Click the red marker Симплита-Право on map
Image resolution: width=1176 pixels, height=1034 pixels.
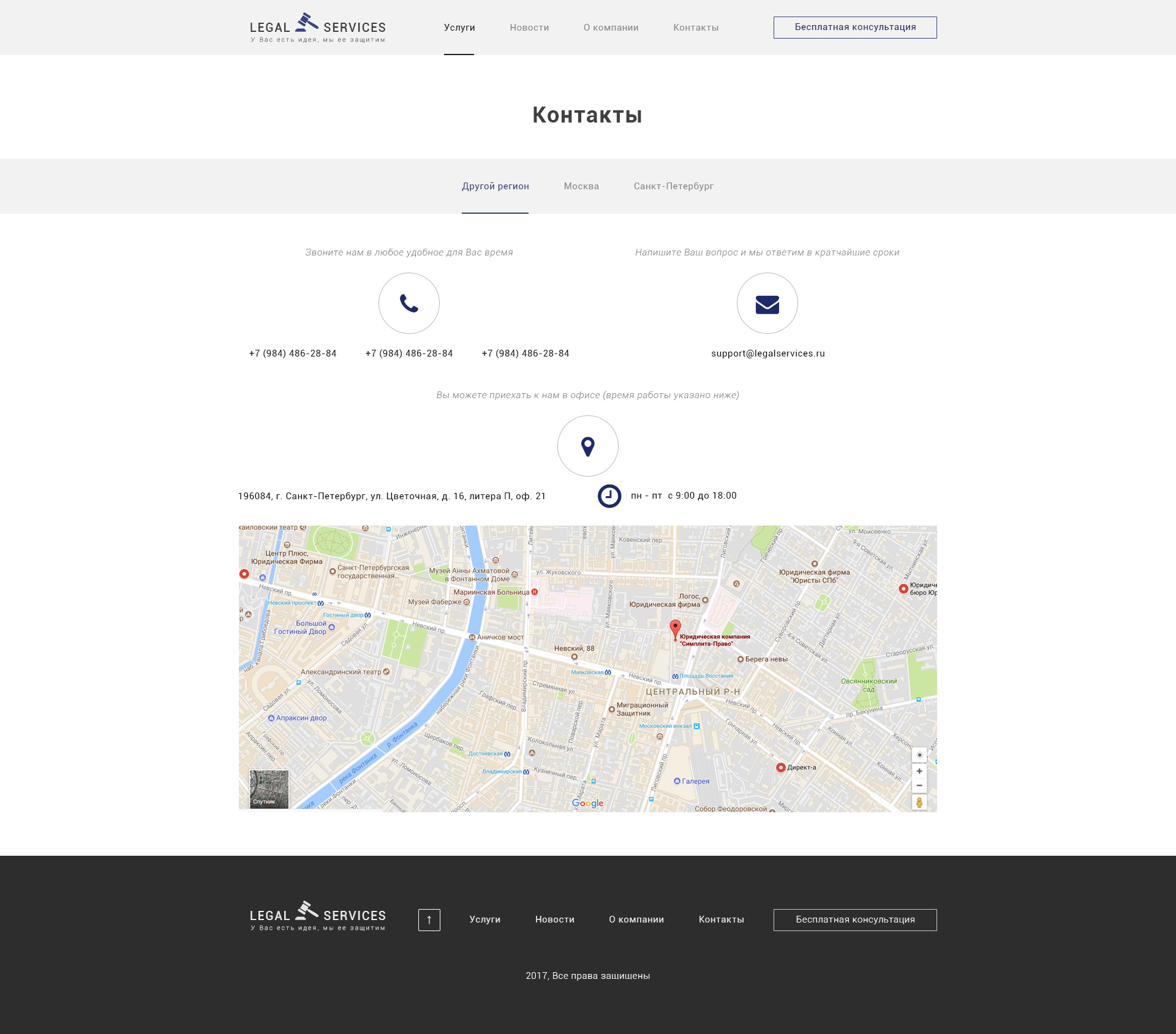(675, 630)
